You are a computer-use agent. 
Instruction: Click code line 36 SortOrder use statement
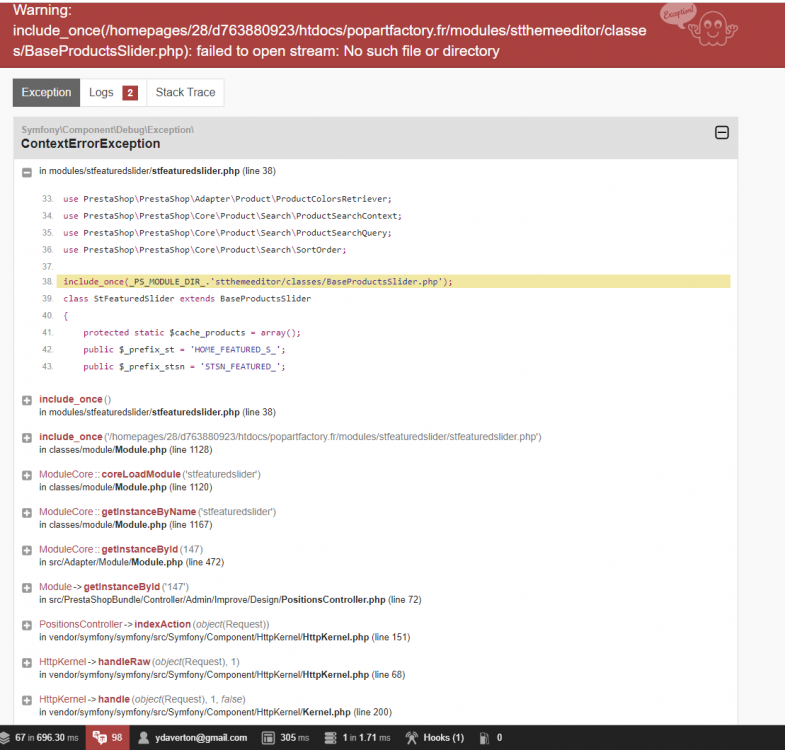[x=204, y=249]
